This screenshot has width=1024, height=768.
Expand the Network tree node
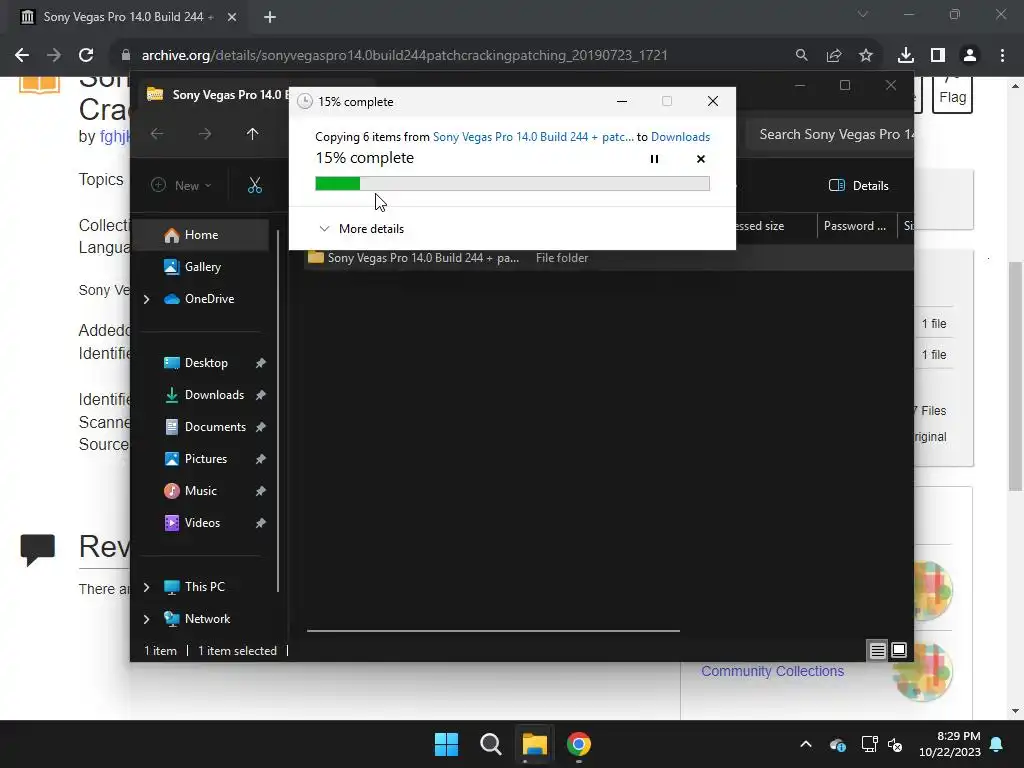[x=146, y=619]
